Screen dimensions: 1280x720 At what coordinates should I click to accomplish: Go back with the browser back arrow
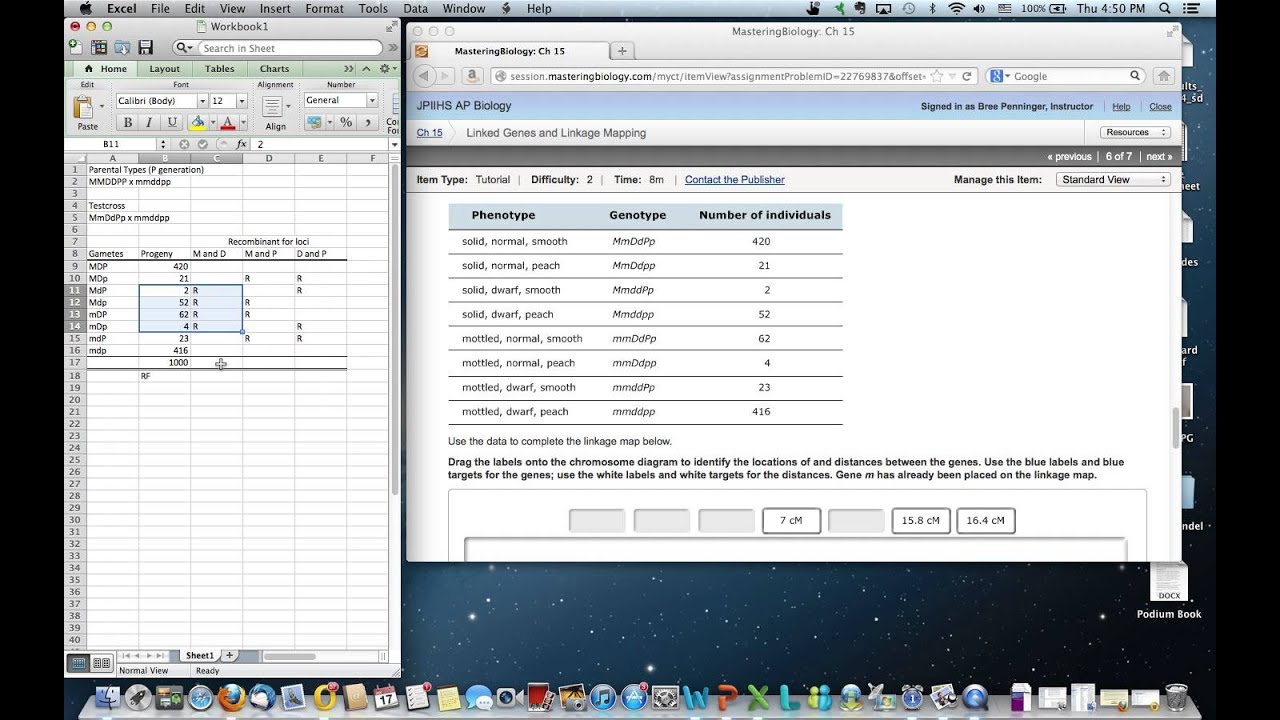422,76
